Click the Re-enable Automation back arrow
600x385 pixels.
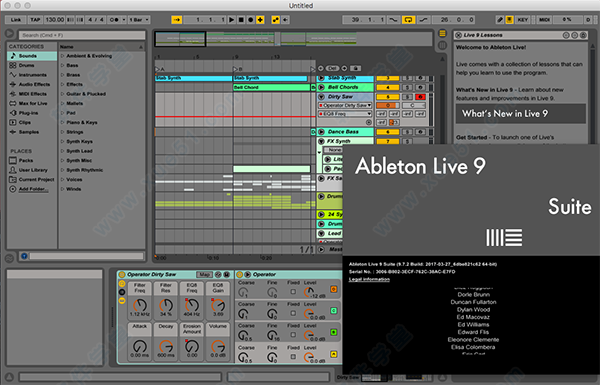(285, 20)
